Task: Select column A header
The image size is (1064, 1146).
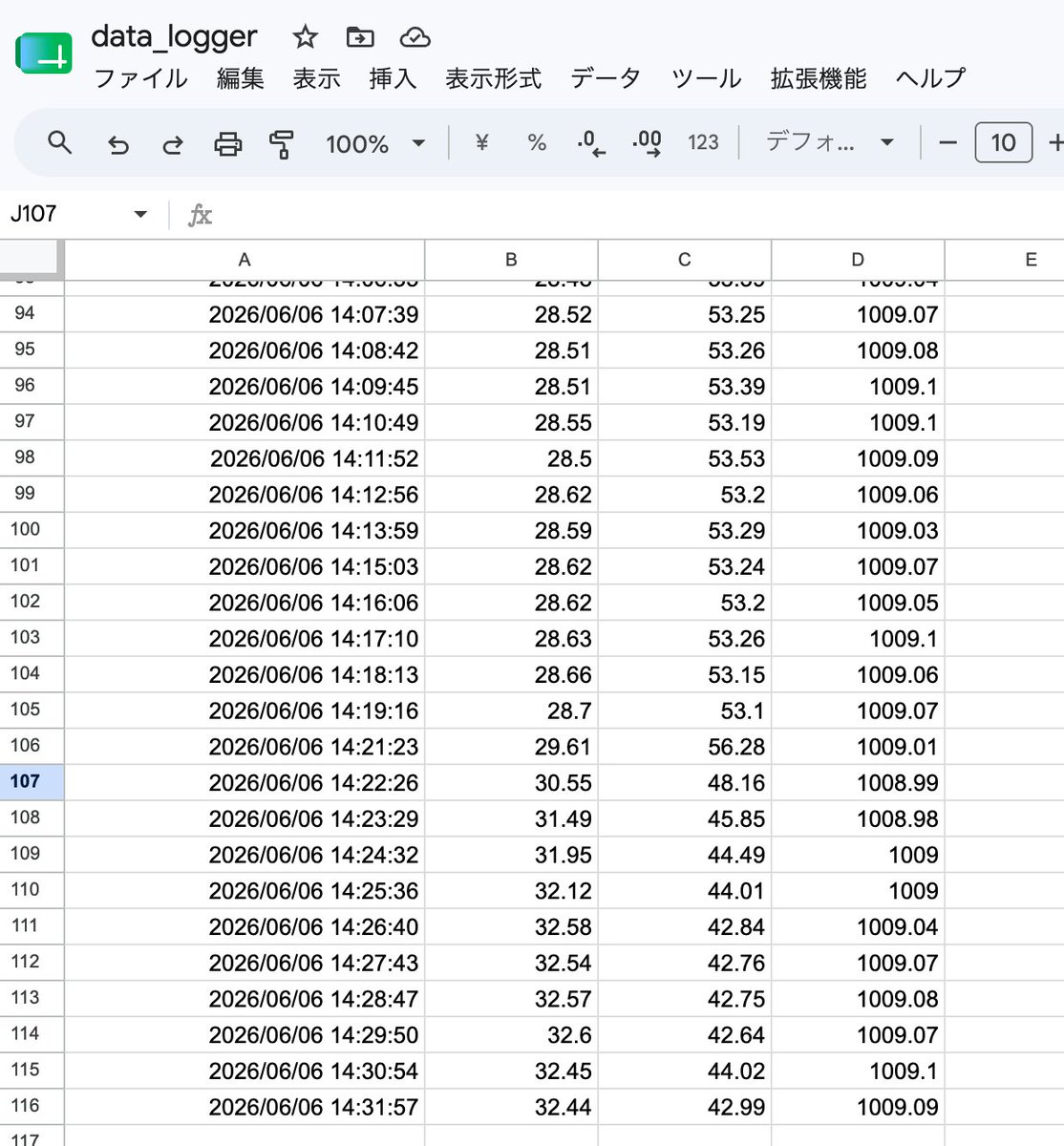Action: [245, 260]
